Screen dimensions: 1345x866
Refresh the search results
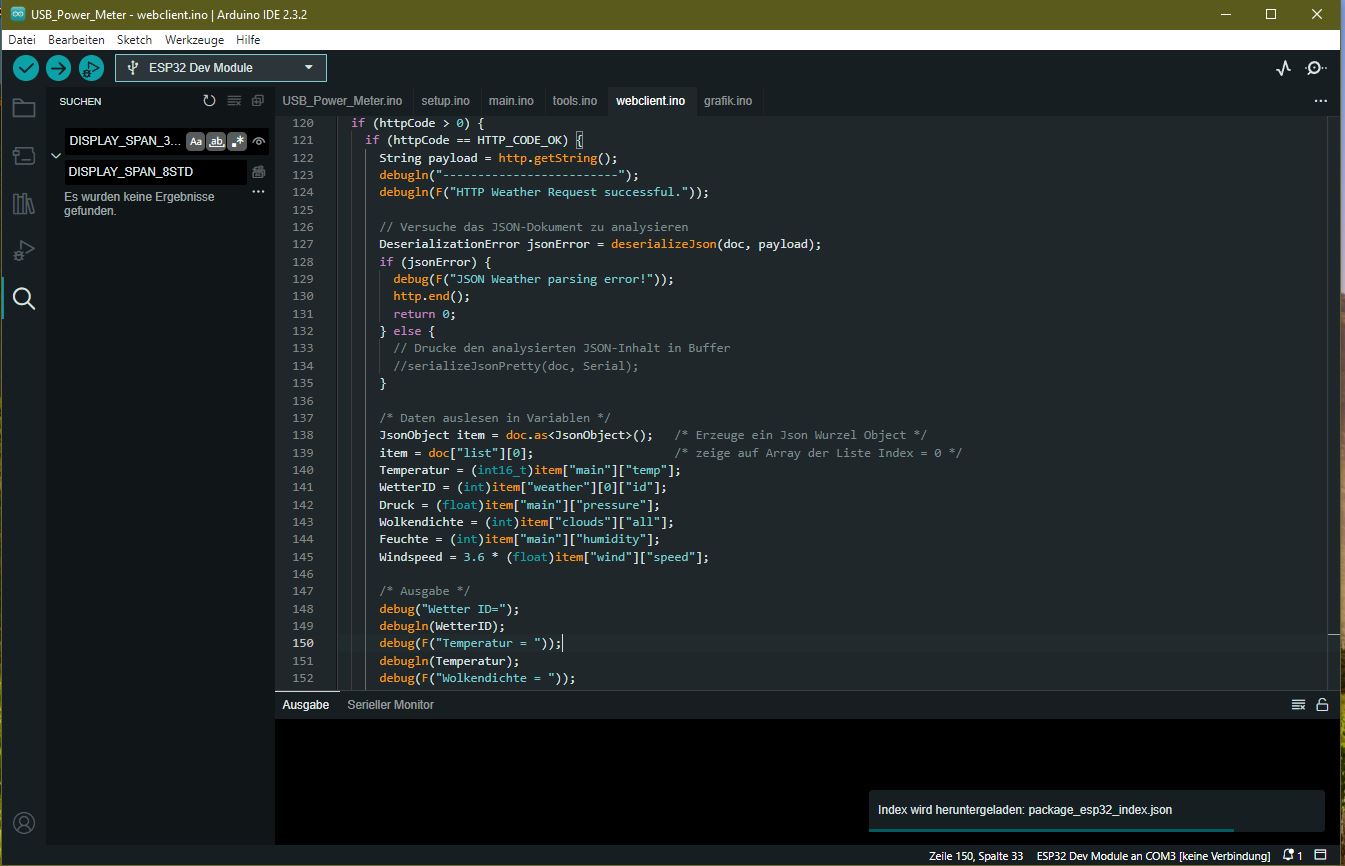pyautogui.click(x=209, y=101)
